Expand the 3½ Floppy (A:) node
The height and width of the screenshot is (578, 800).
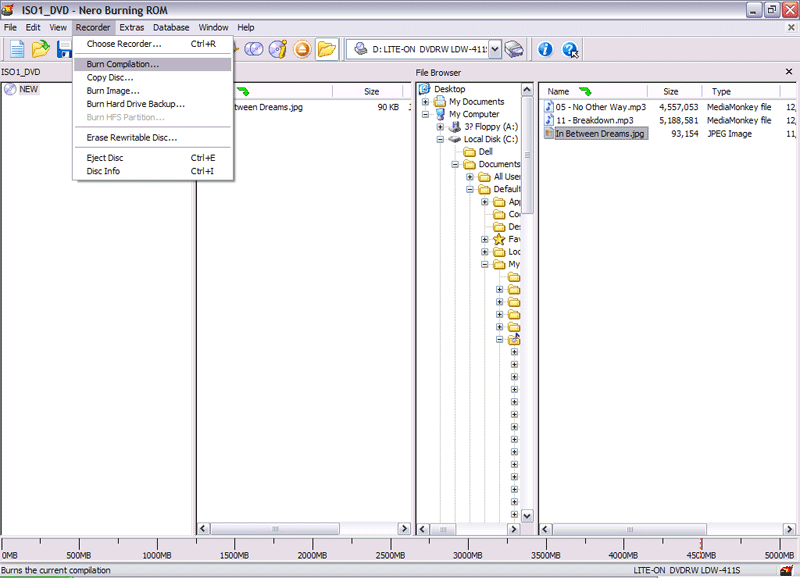coord(440,127)
